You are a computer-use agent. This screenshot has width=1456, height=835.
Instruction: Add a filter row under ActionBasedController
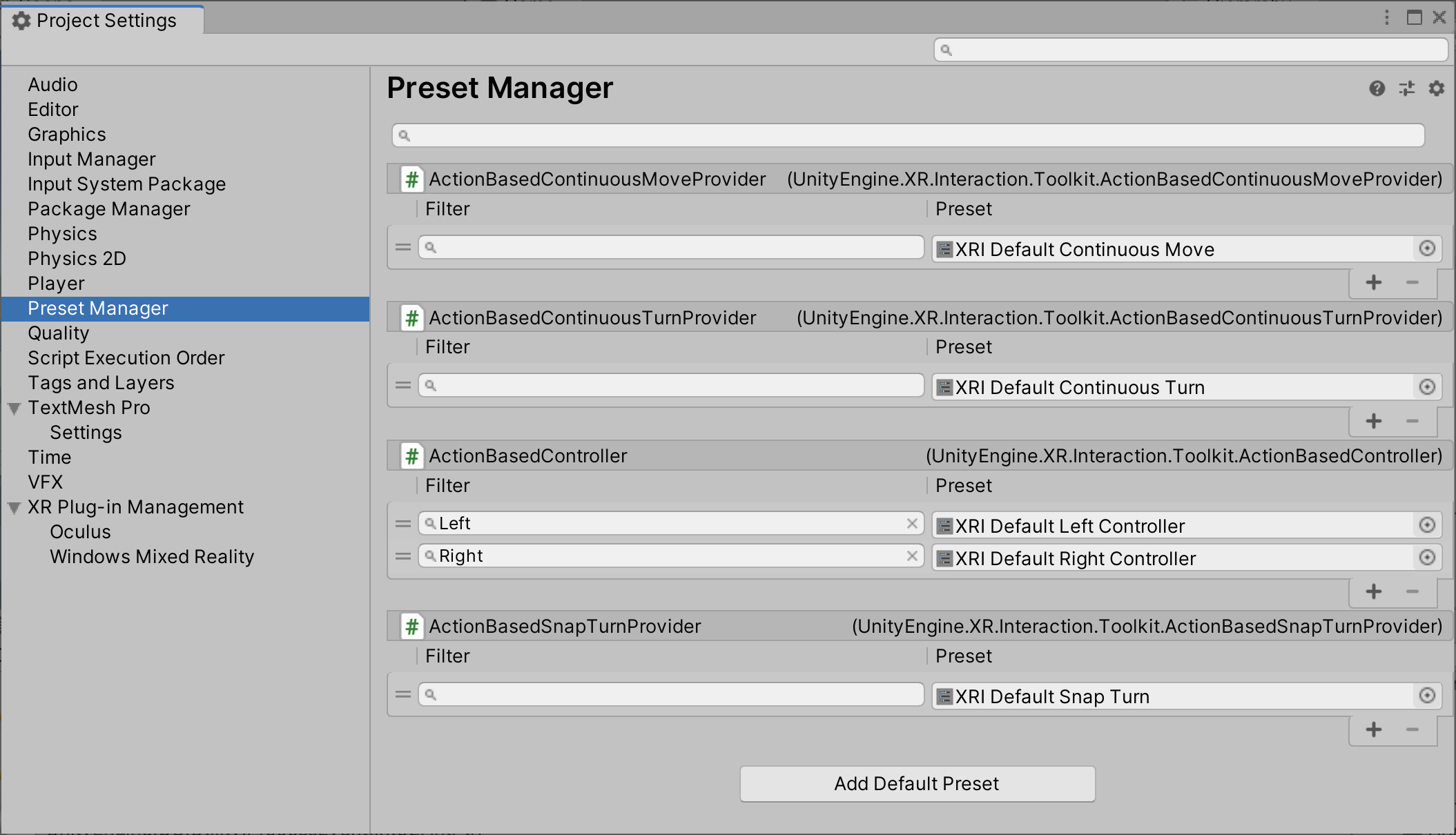click(x=1374, y=592)
